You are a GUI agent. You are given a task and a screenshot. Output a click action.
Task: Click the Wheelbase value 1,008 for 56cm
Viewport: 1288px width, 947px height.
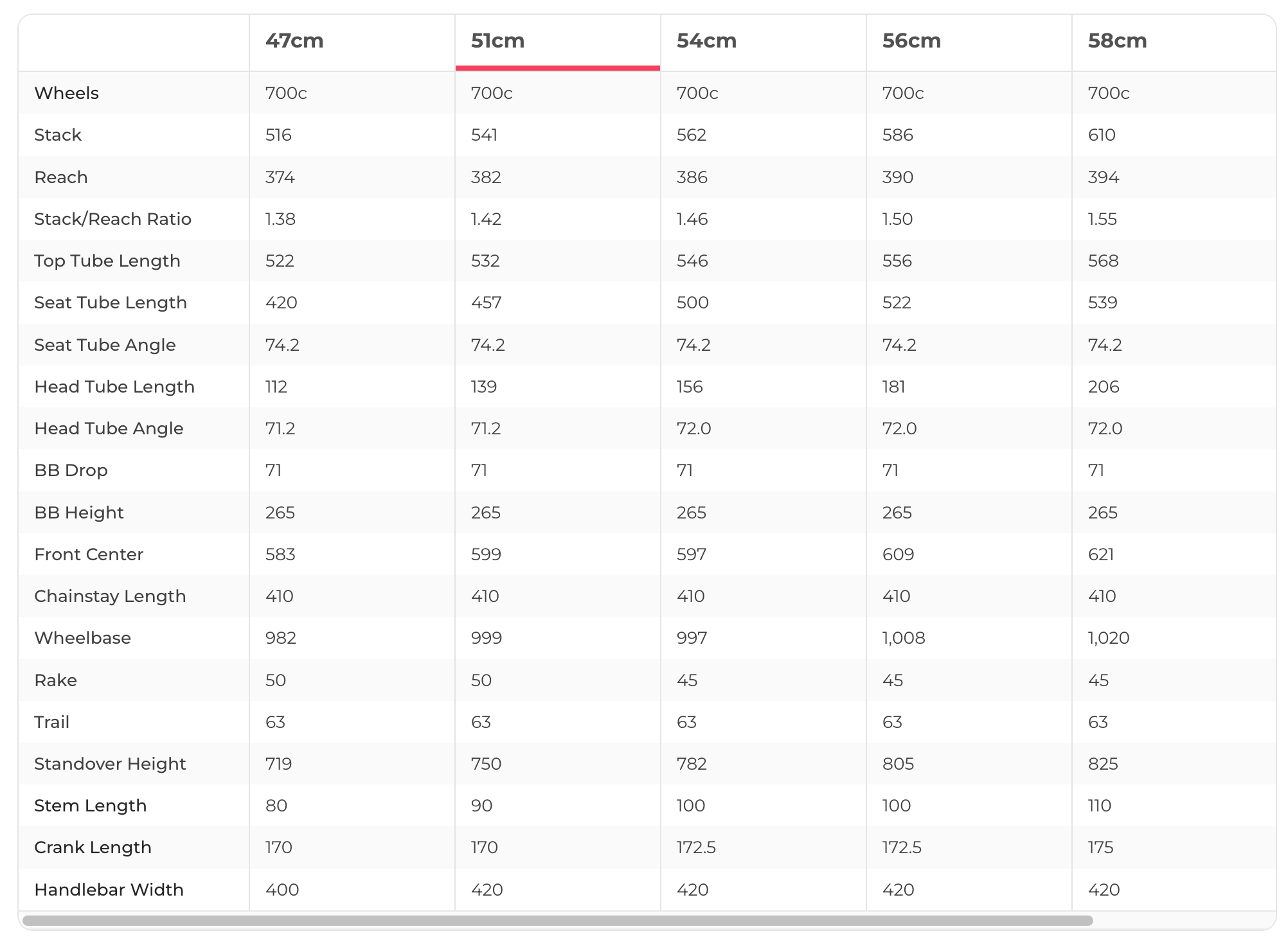pyautogui.click(x=904, y=638)
